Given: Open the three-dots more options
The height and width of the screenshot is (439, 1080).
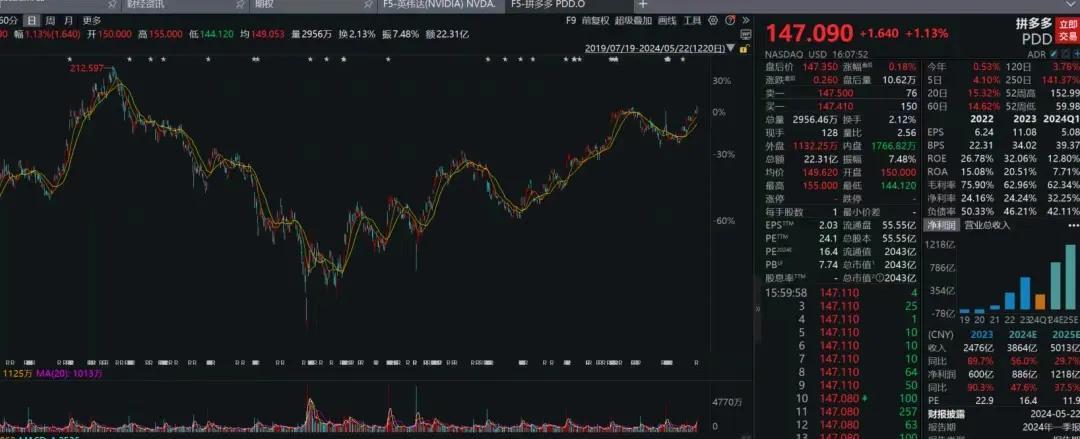Looking at the screenshot, I should coord(1072,225).
